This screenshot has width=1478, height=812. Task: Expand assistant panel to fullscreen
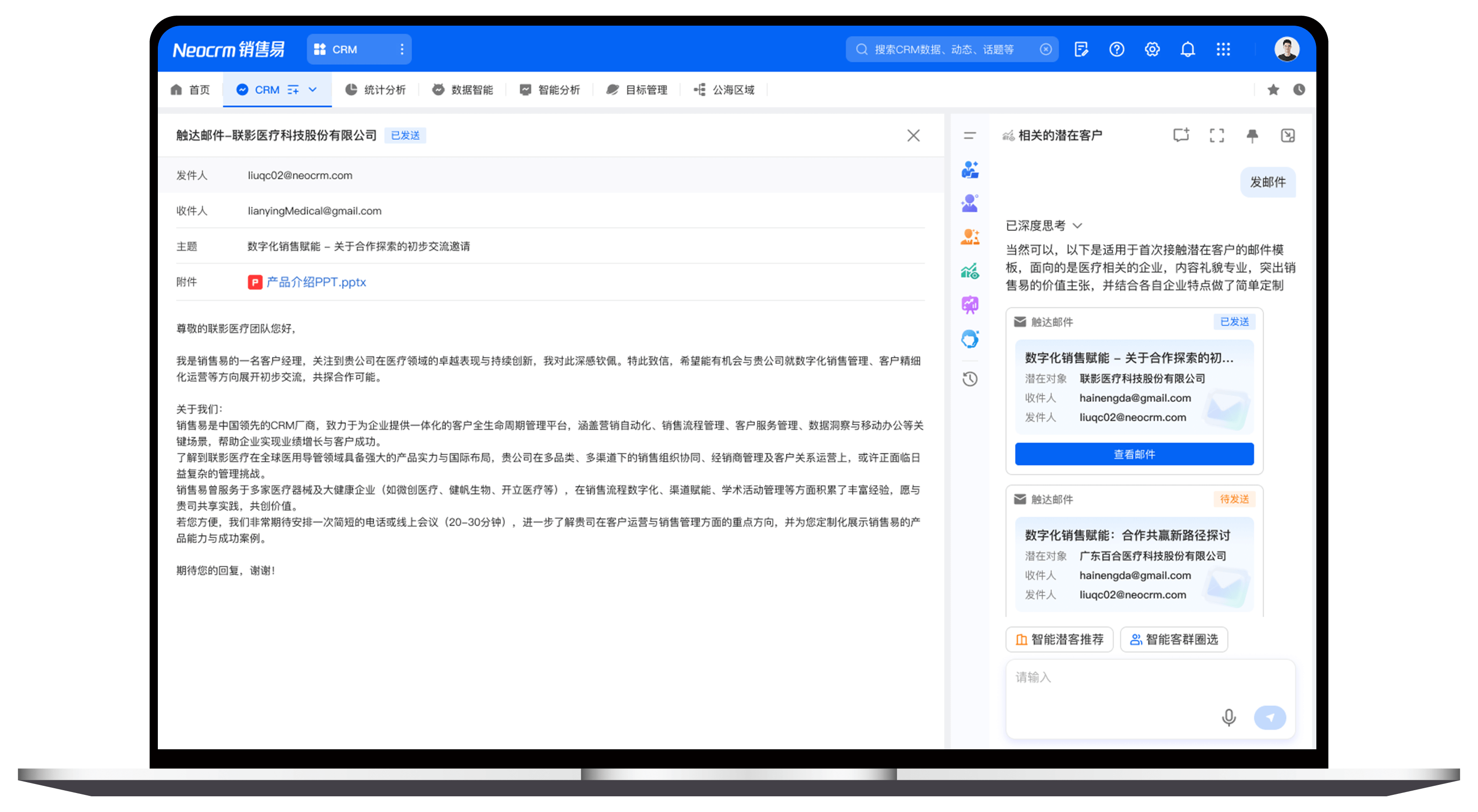[x=1217, y=135]
